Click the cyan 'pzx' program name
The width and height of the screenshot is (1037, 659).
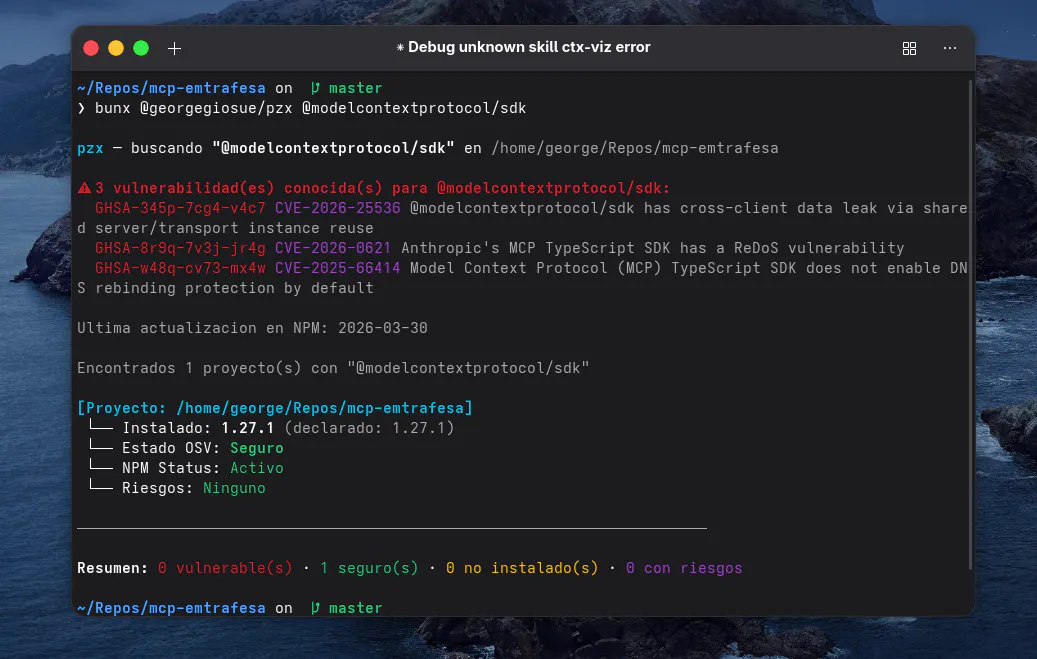(x=91, y=148)
